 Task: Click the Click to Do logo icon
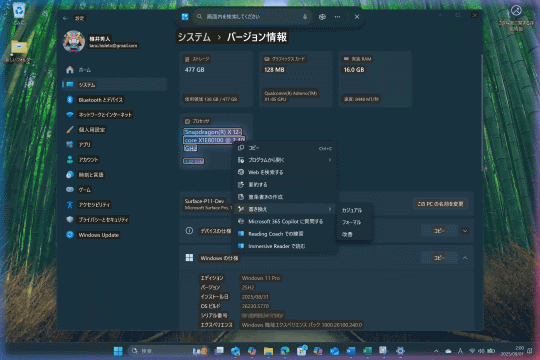[185, 17]
